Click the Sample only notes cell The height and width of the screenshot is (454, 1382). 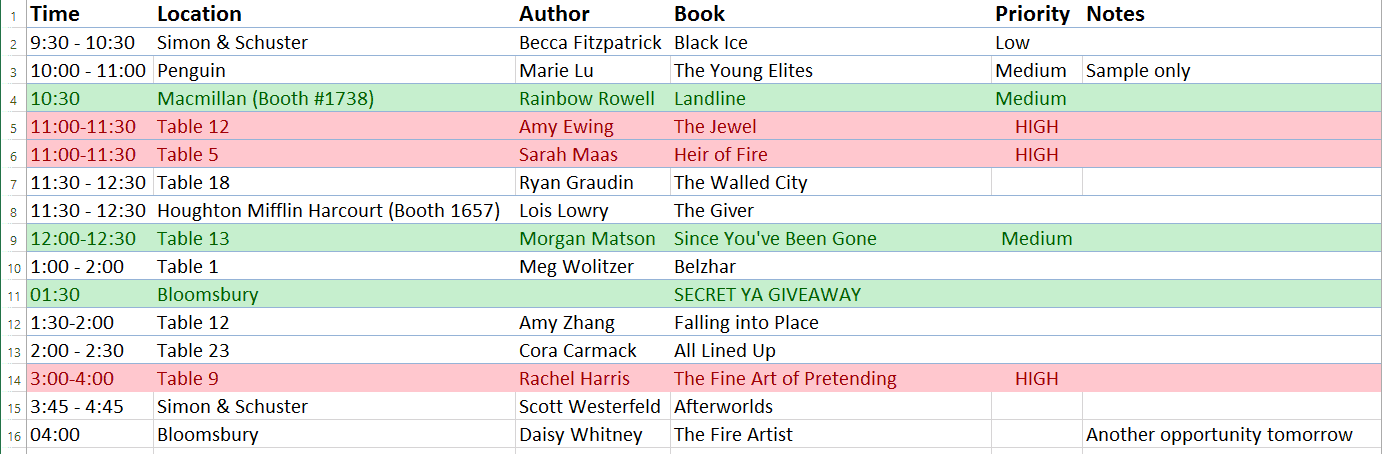click(x=1138, y=71)
